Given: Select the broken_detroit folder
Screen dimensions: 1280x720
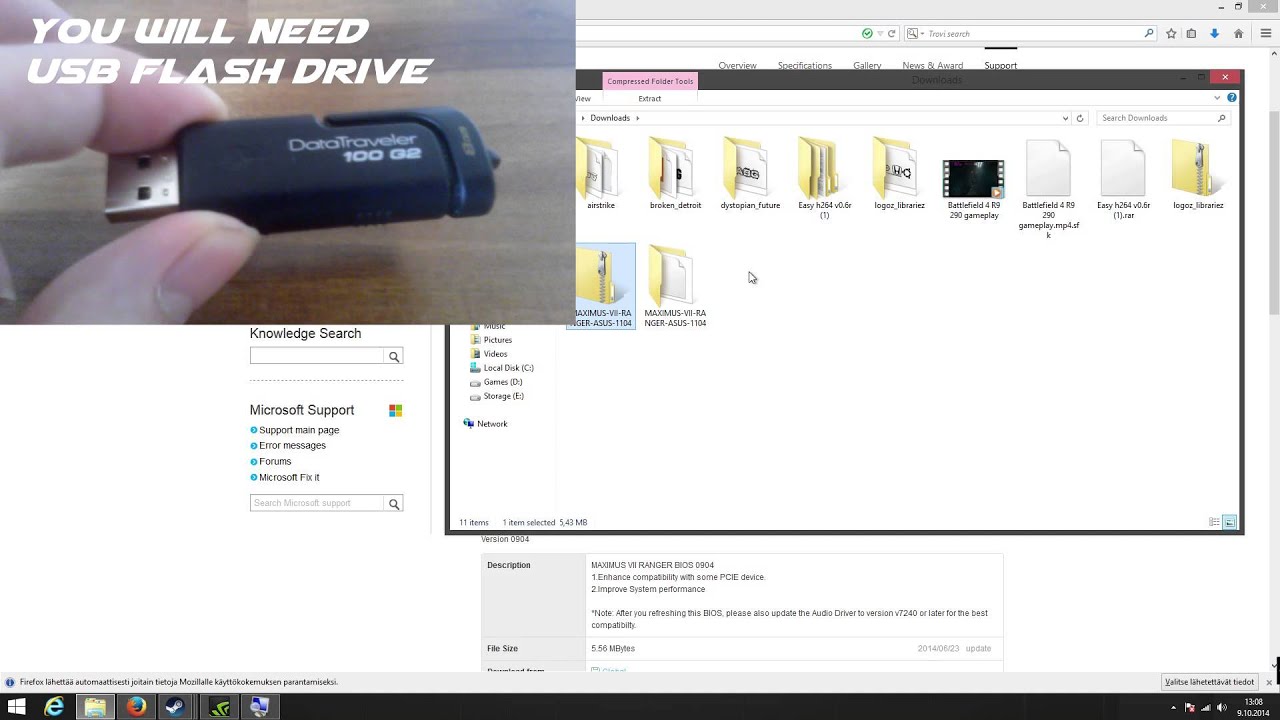Looking at the screenshot, I should click(x=676, y=175).
